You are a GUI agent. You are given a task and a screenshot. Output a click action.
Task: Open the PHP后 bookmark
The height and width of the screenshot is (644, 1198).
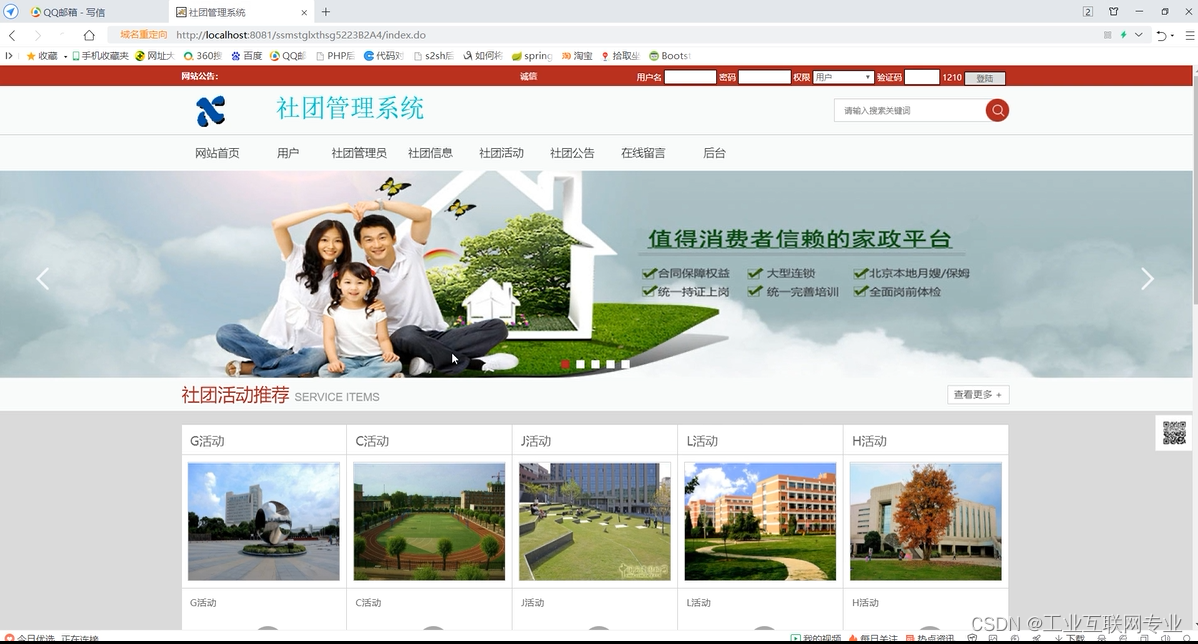[335, 56]
